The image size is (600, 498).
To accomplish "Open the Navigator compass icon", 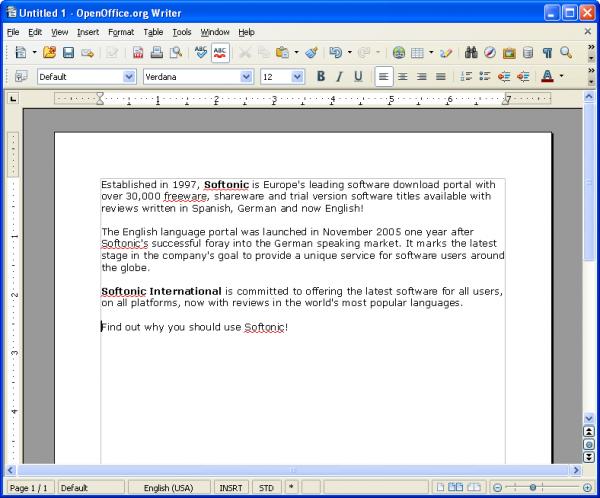I will pos(490,53).
